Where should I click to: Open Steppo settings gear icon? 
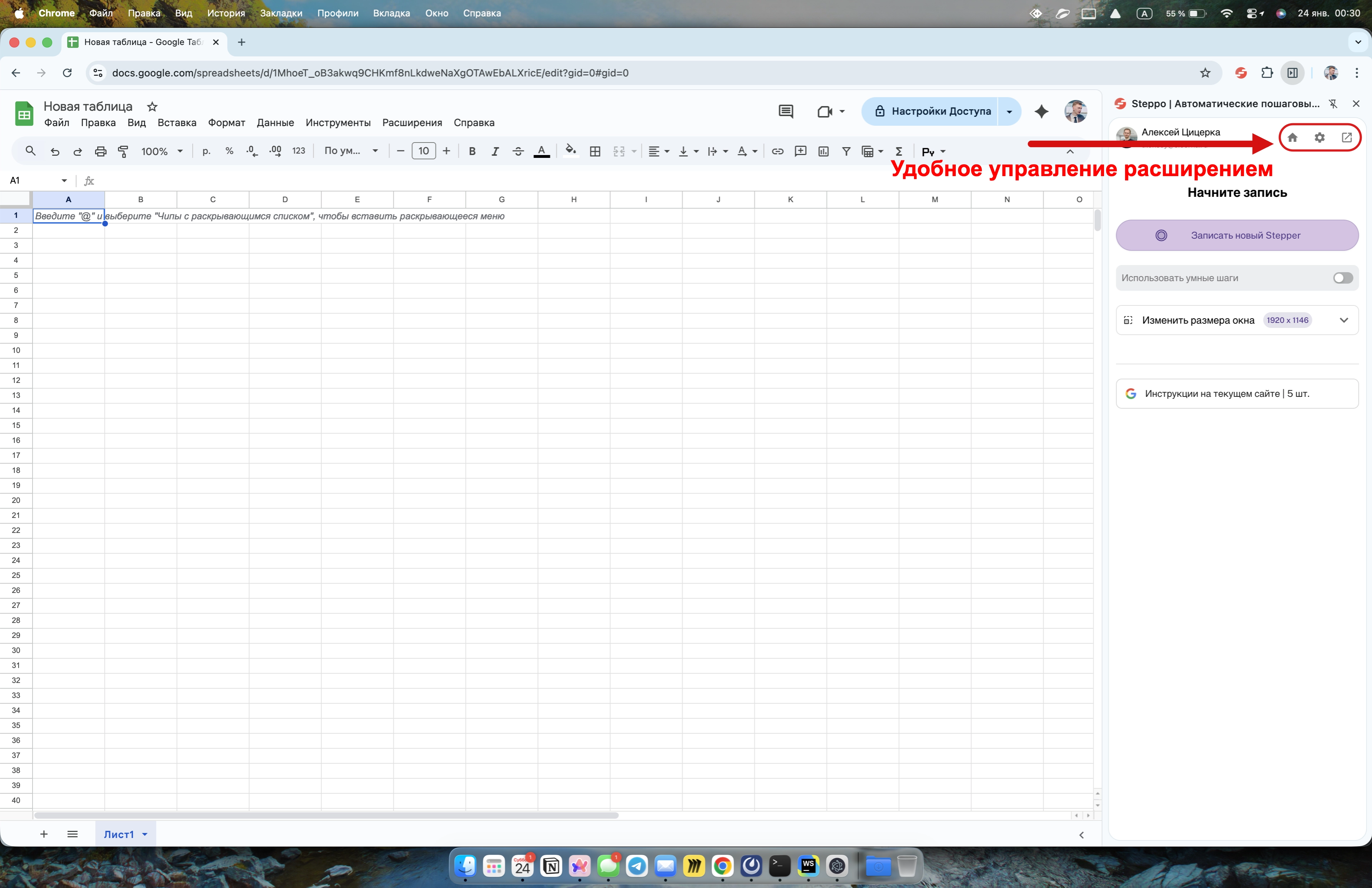click(1319, 138)
